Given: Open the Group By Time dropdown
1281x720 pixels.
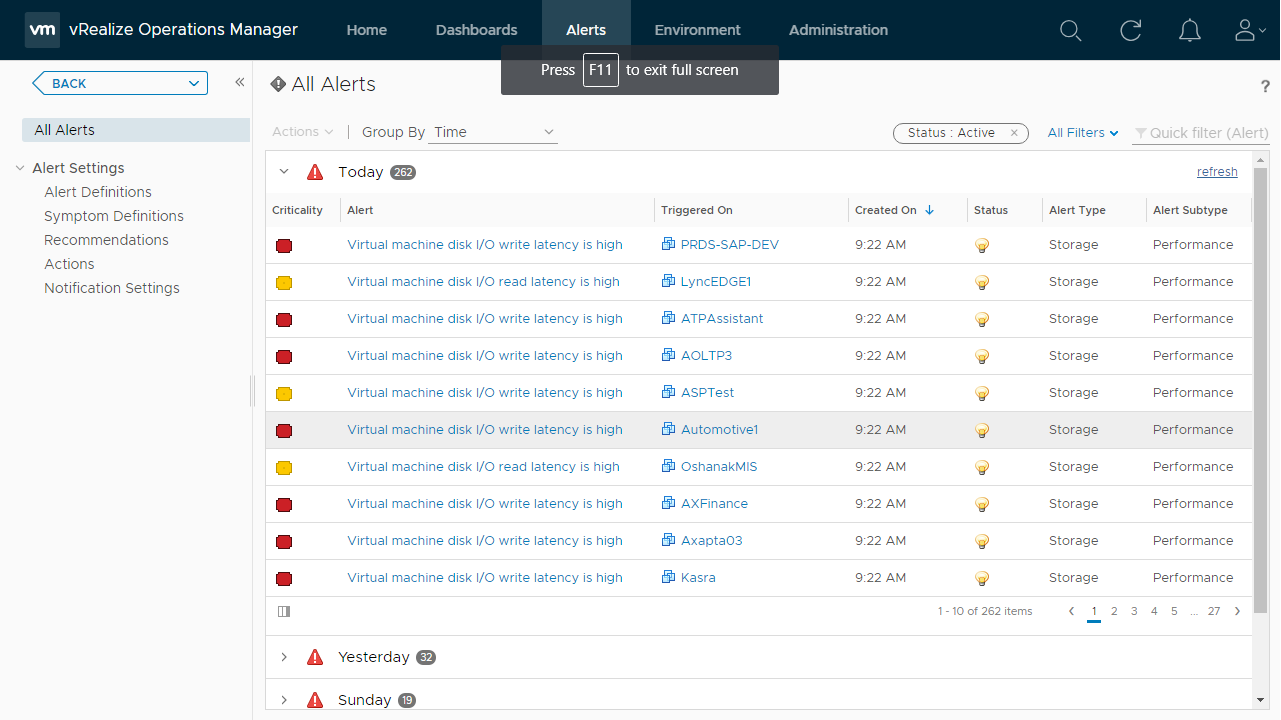Looking at the screenshot, I should (493, 132).
